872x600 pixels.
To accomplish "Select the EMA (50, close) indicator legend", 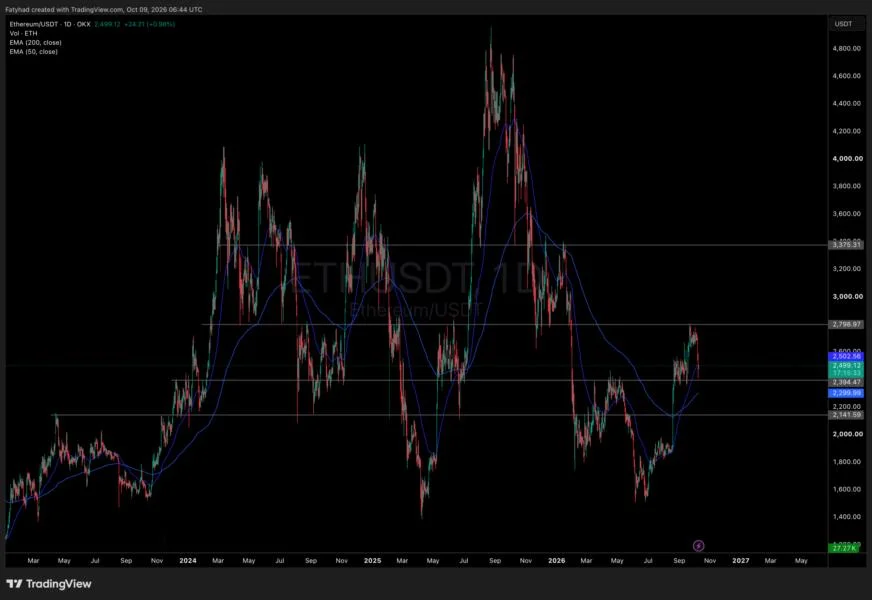I will 33,52.
